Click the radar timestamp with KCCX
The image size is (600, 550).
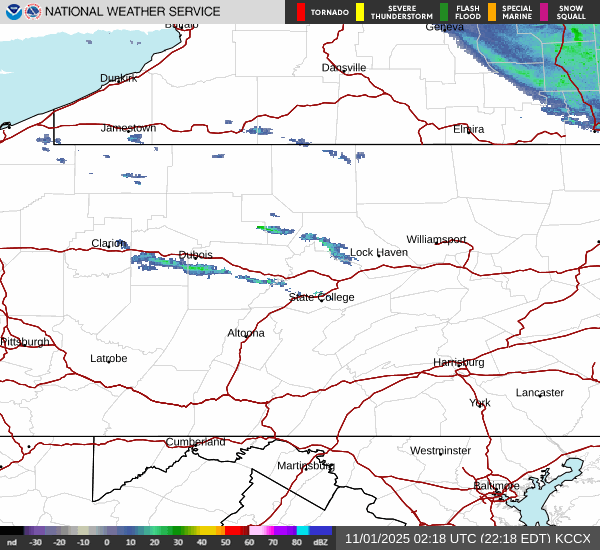(467, 538)
